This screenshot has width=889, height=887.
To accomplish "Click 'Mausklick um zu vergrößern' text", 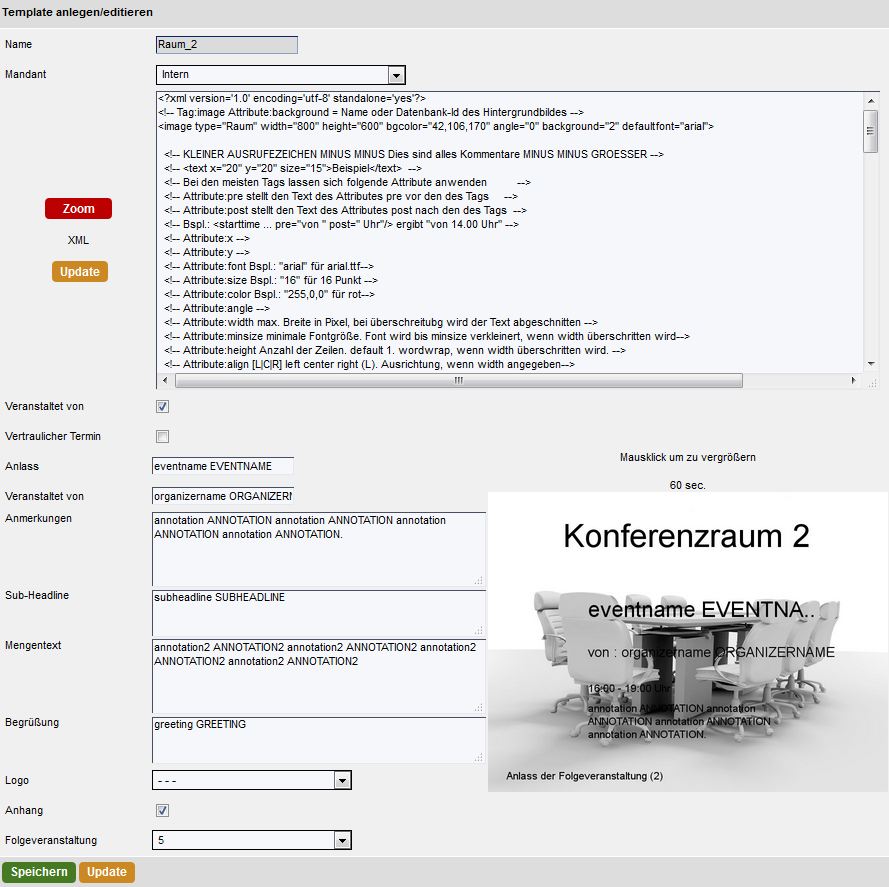I will click(x=688, y=457).
